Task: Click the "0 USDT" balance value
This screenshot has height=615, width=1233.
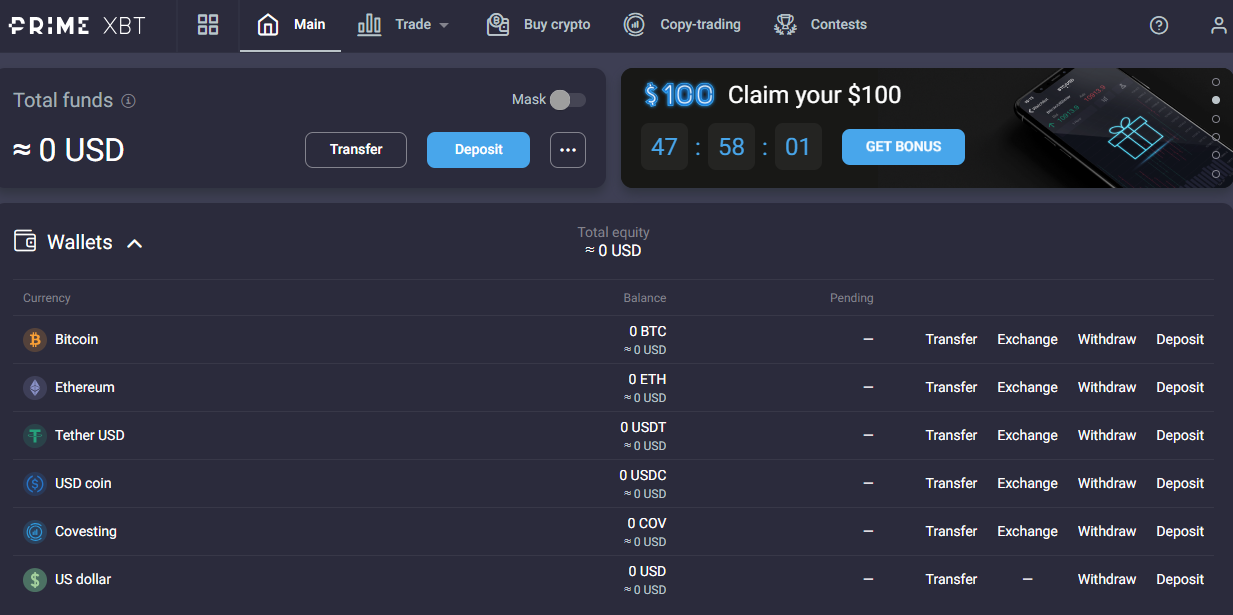Action: point(643,427)
